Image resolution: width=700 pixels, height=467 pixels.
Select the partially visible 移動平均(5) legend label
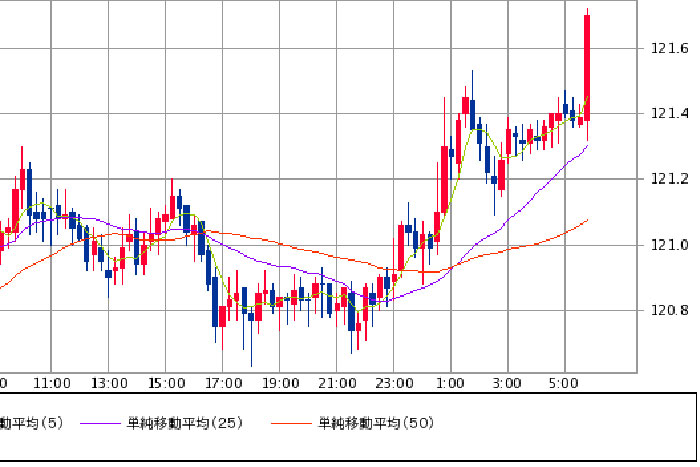pos(31,423)
